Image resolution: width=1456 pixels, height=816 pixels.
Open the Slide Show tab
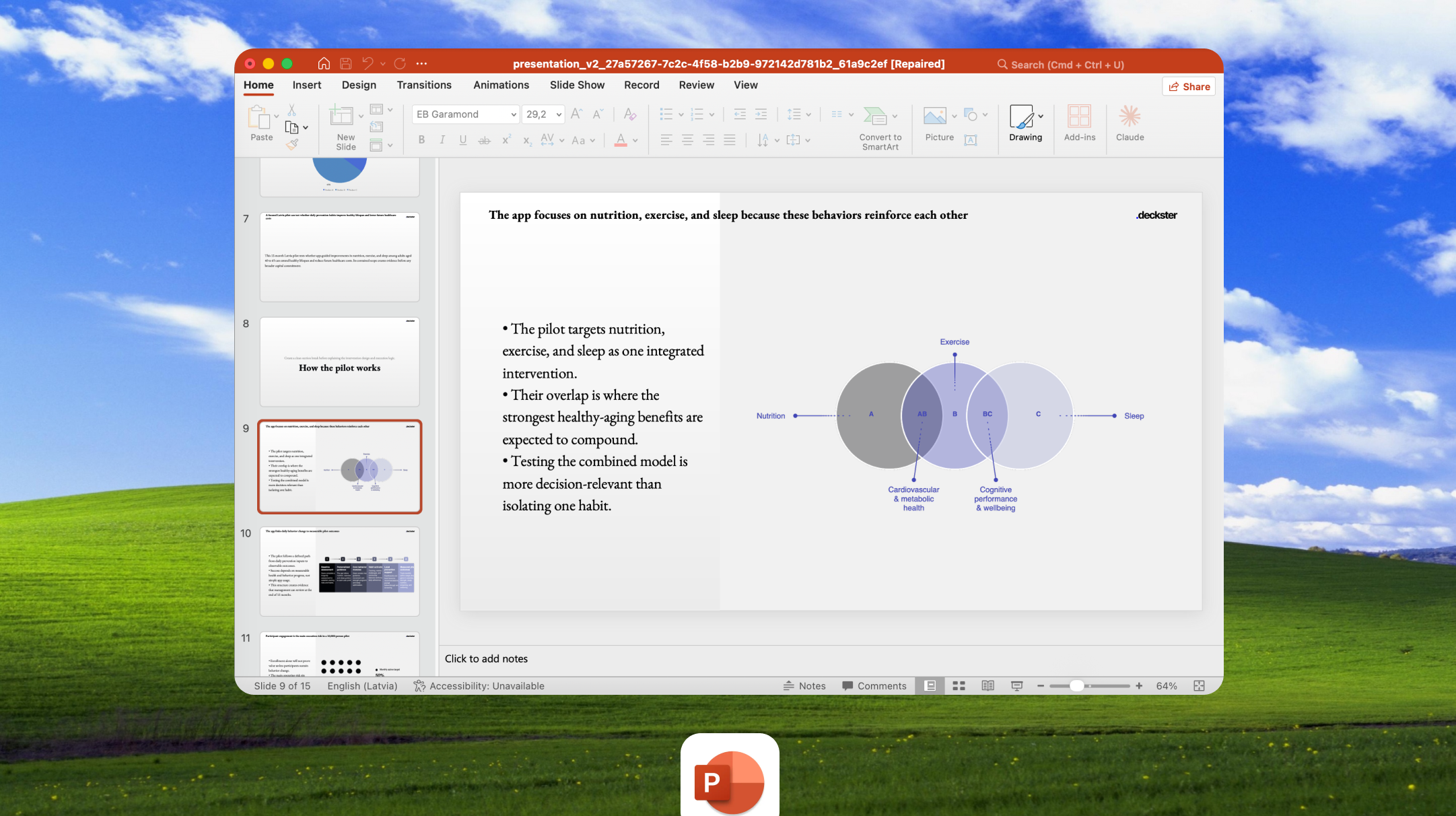[x=577, y=85]
